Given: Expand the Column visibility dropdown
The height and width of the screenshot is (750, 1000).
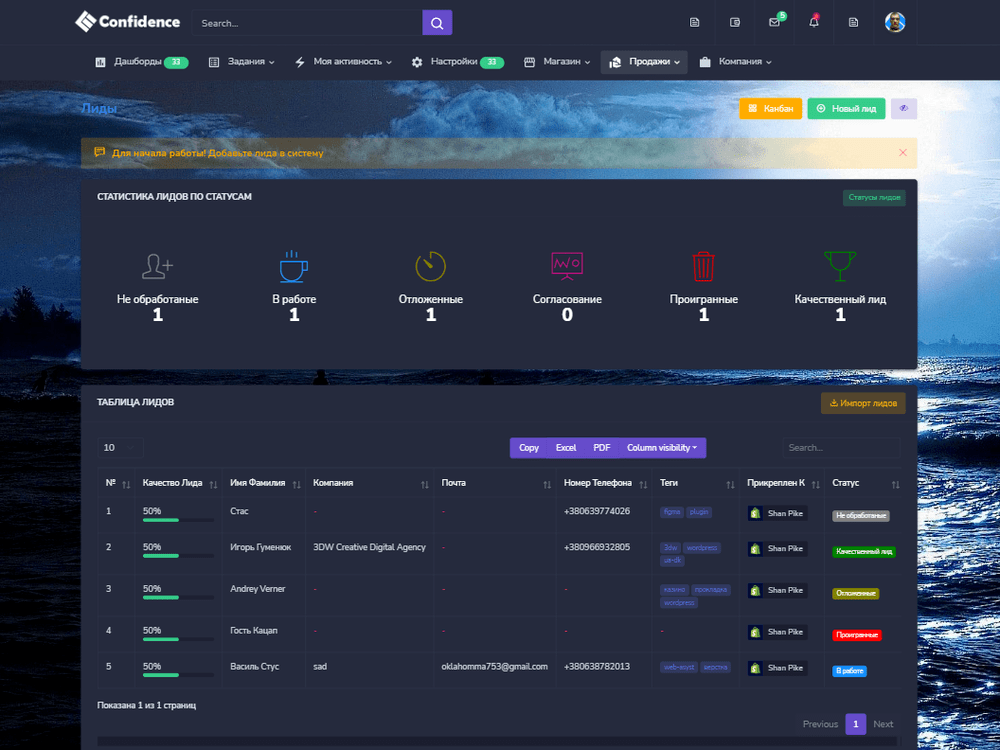Looking at the screenshot, I should pos(662,448).
